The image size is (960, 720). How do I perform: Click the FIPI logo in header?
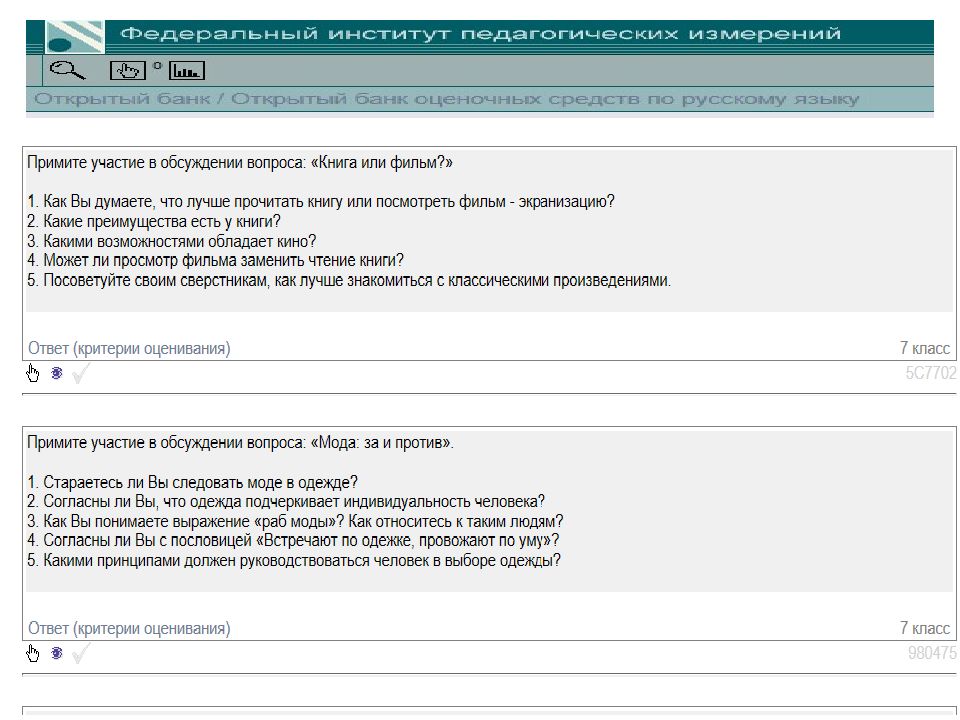pyautogui.click(x=74, y=37)
